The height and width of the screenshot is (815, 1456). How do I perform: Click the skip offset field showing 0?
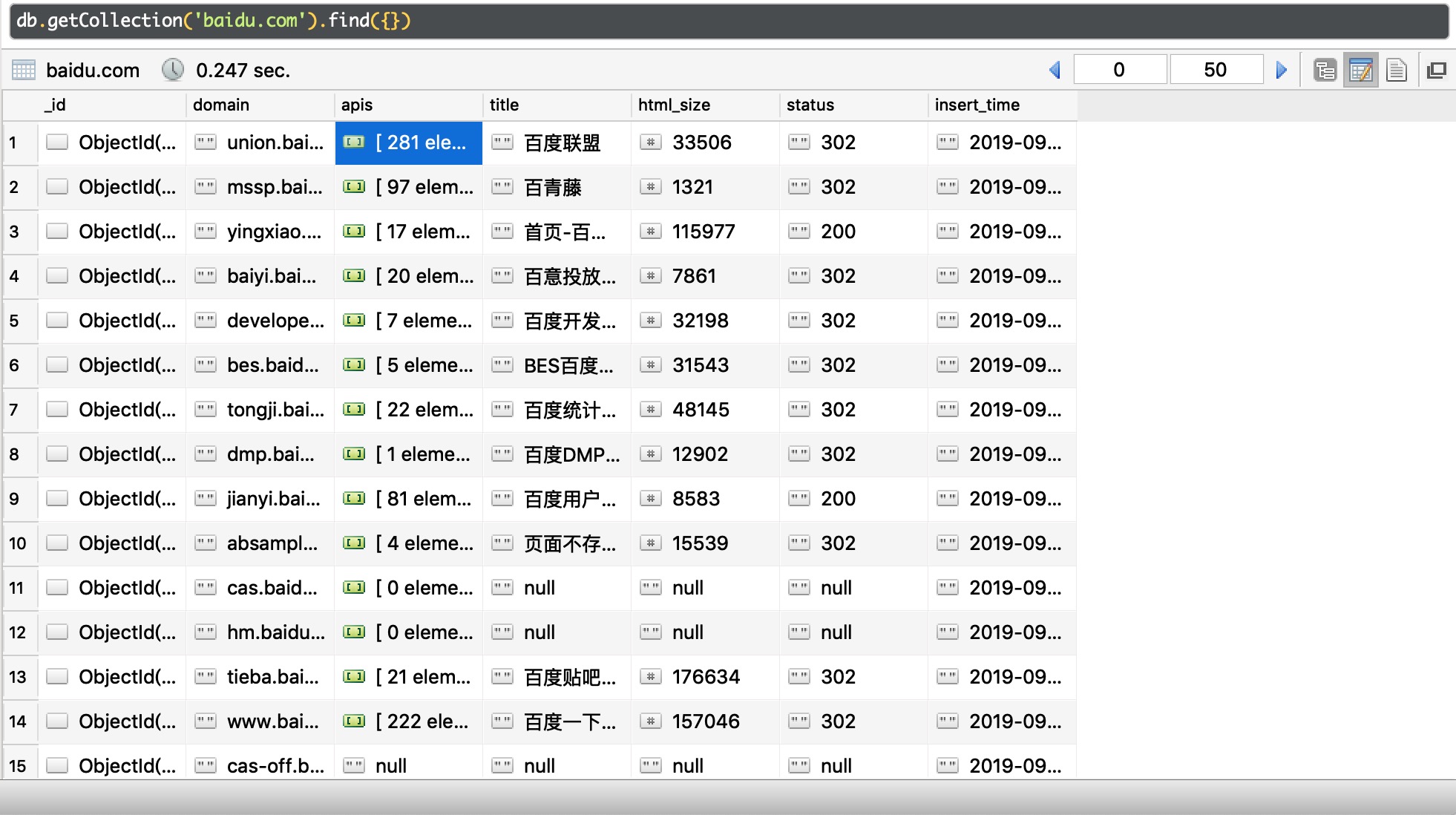(x=1119, y=71)
